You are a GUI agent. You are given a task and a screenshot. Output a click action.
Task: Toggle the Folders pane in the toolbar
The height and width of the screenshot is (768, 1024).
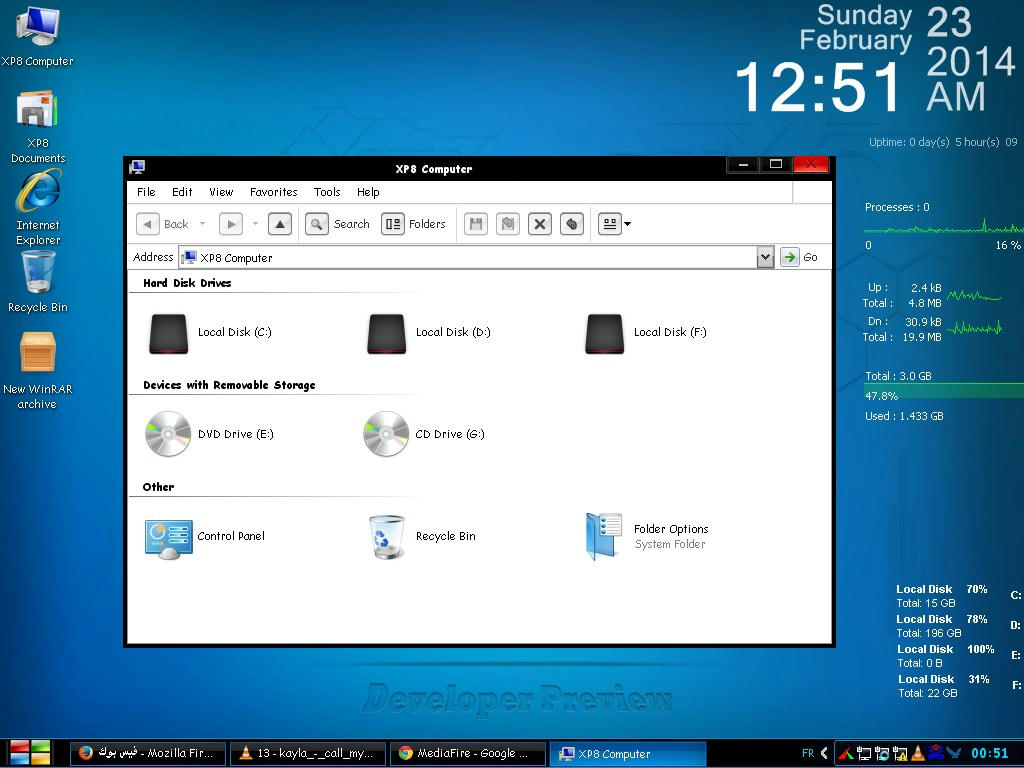pos(414,224)
